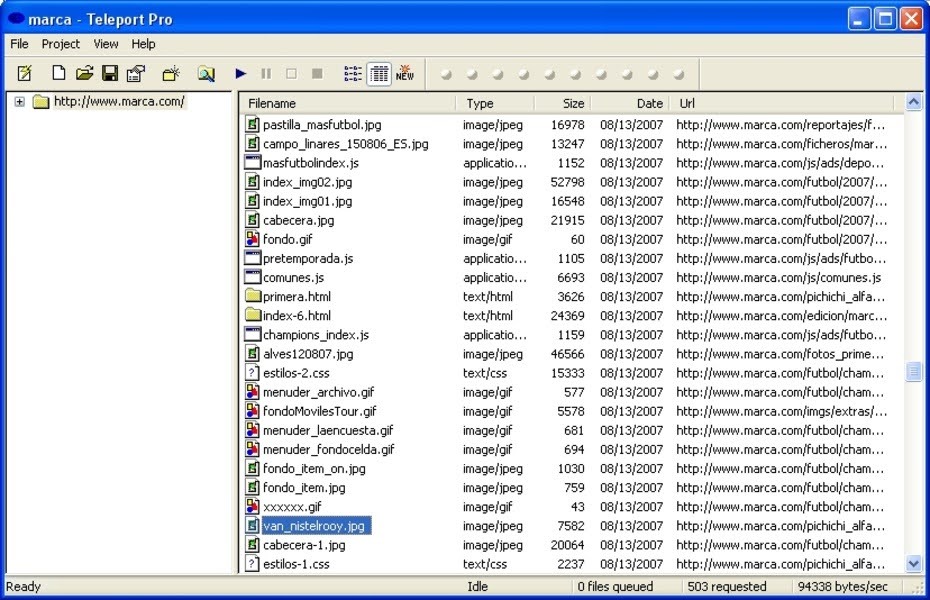The width and height of the screenshot is (930, 600).
Task: Expand the http://www.marca.com/ tree node
Action: click(x=19, y=101)
